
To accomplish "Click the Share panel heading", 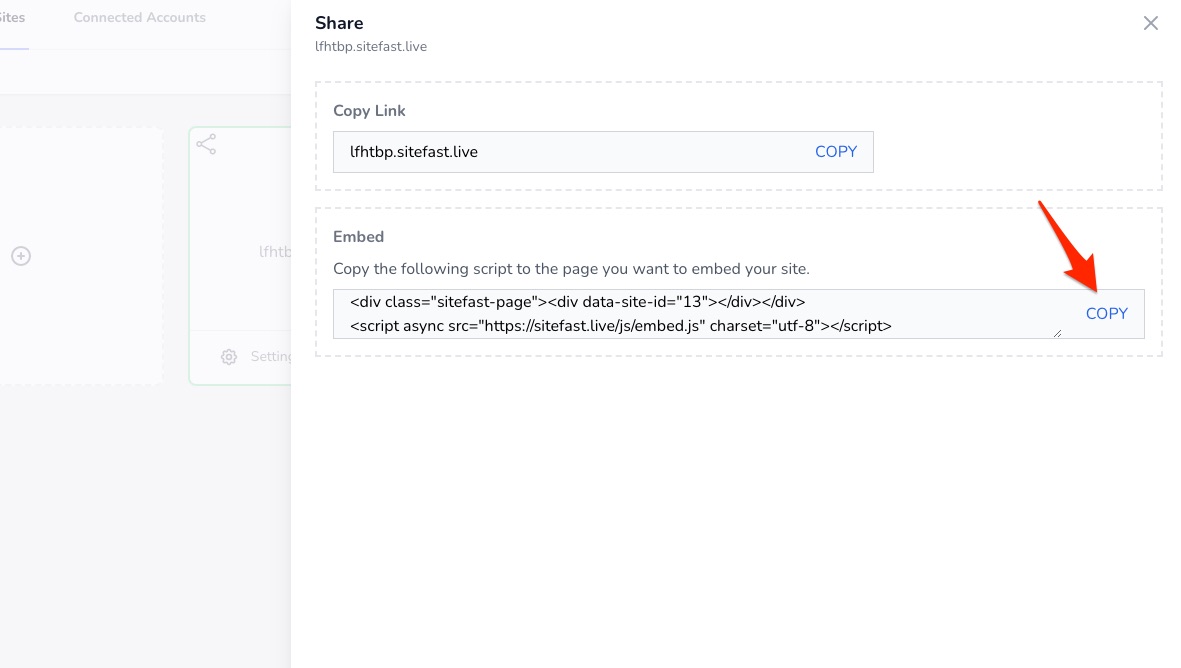I will click(x=339, y=23).
